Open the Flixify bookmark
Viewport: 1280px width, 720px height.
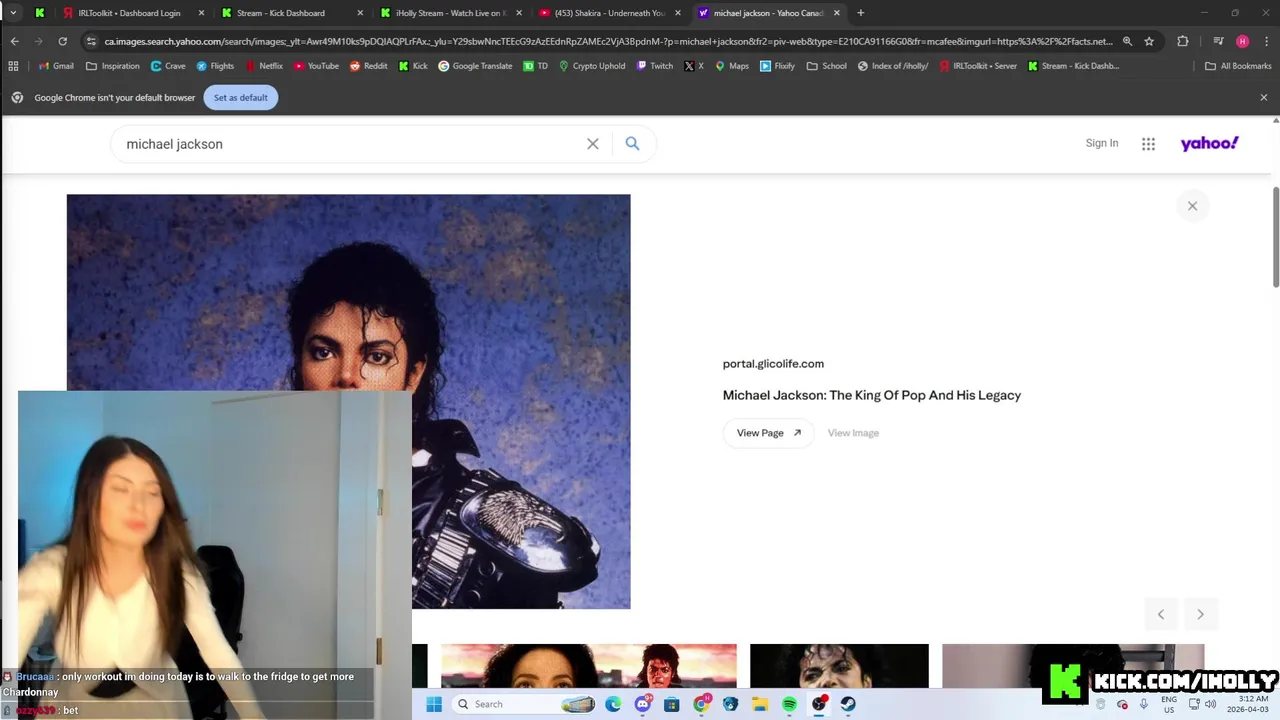coord(778,66)
